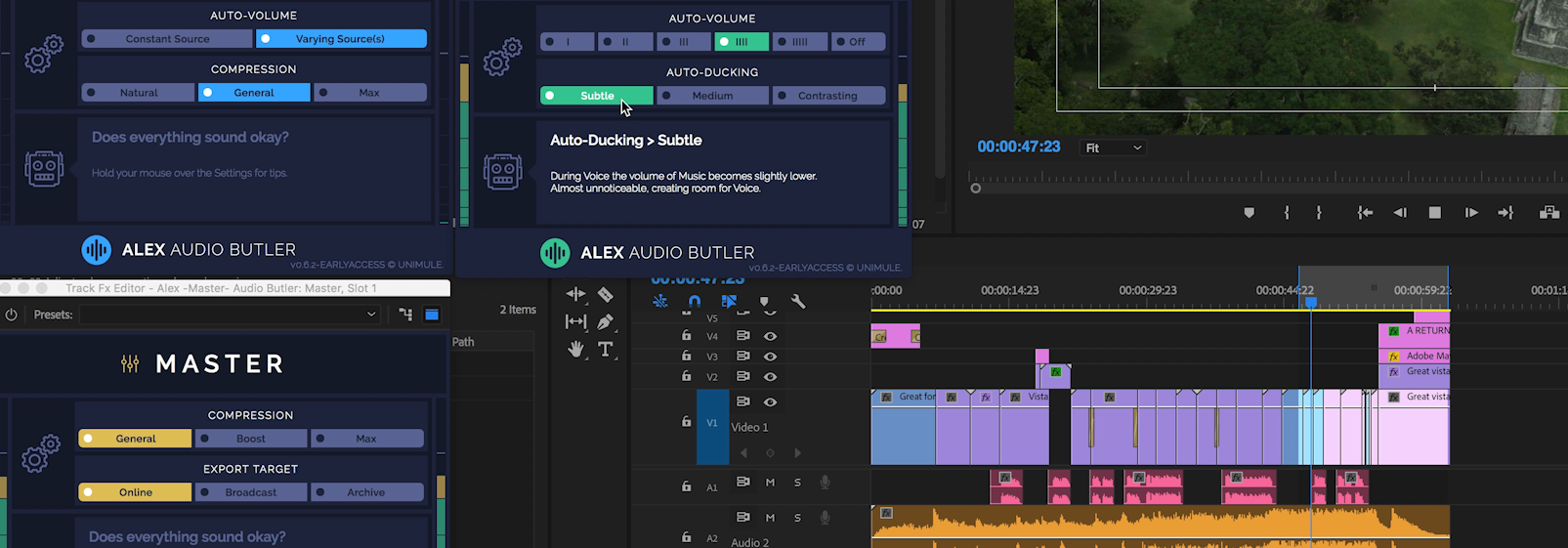
Task: Set auto-volume level to IIIII
Action: click(799, 42)
